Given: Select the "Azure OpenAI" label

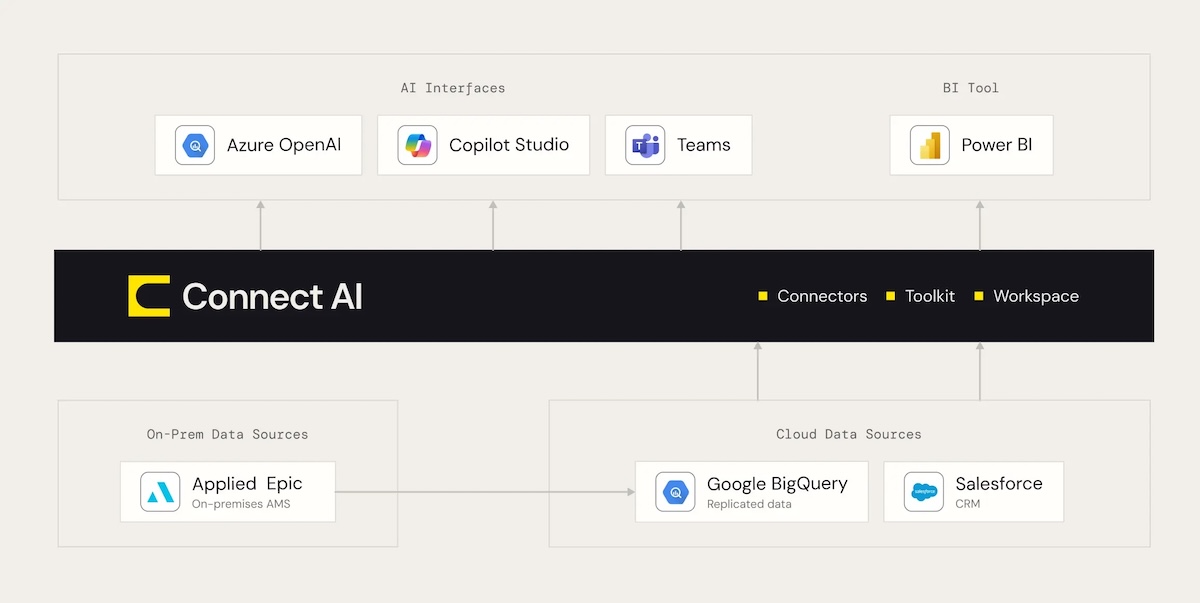Looking at the screenshot, I should (x=284, y=145).
